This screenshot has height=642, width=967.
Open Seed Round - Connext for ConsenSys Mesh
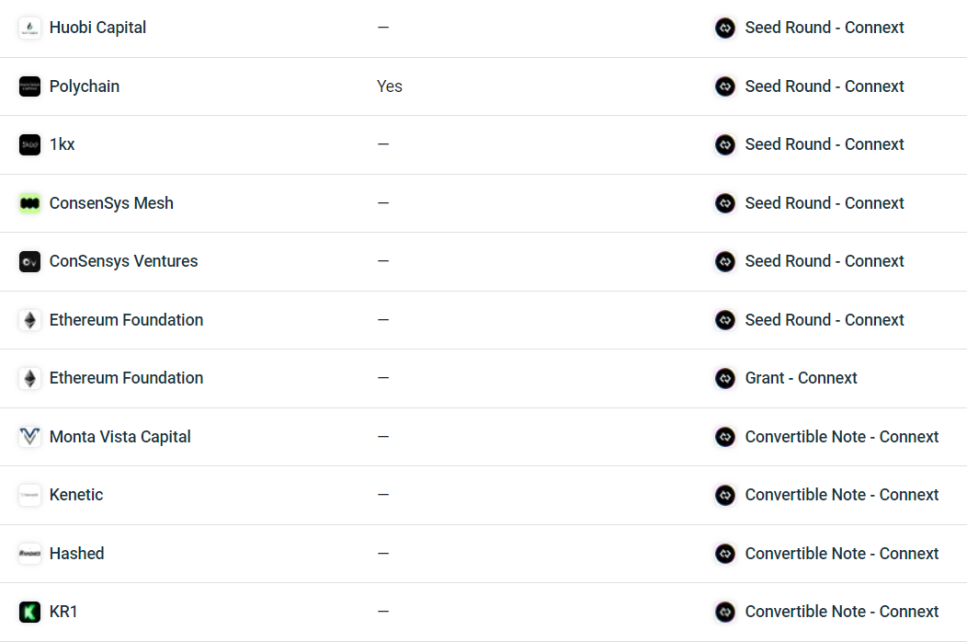tap(825, 203)
